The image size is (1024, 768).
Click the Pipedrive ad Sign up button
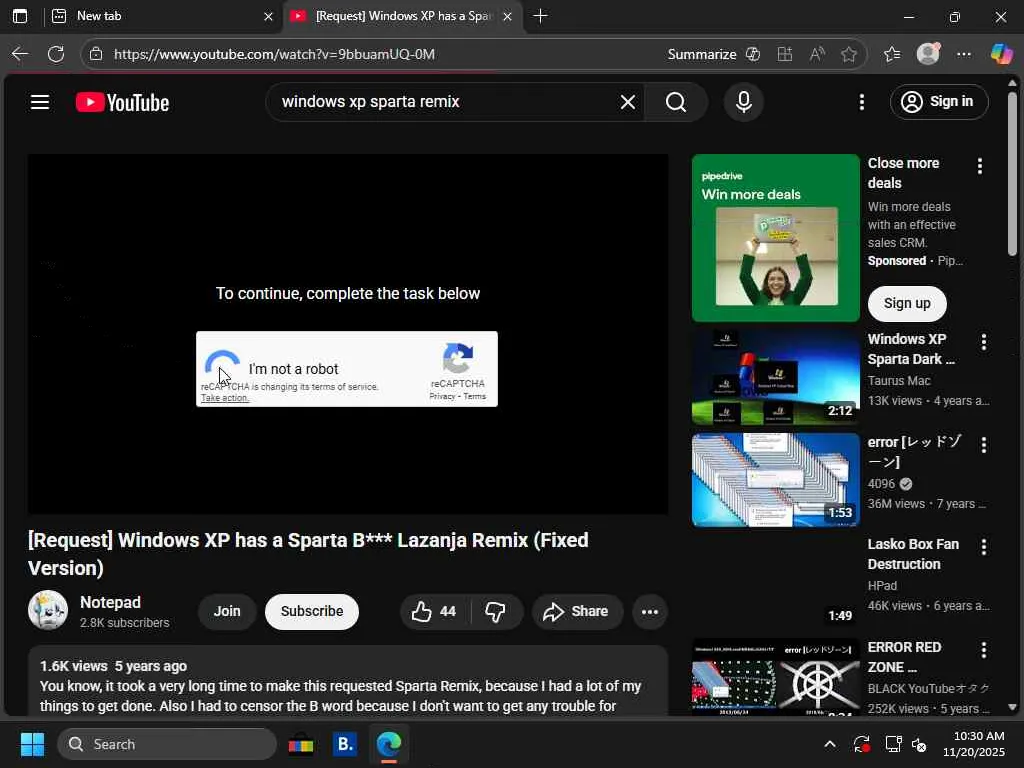[906, 303]
